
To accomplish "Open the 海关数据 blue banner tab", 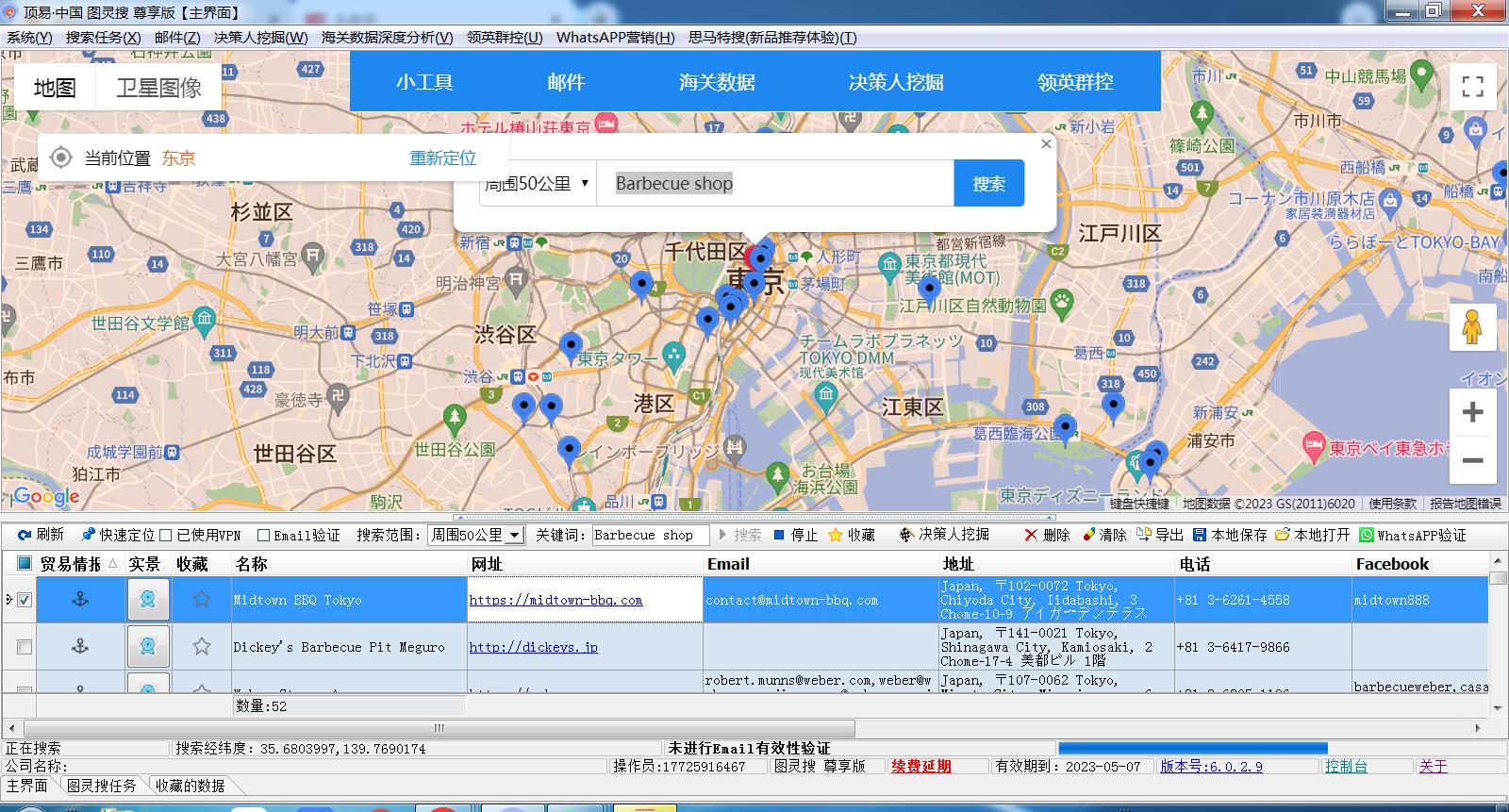I will click(x=717, y=82).
